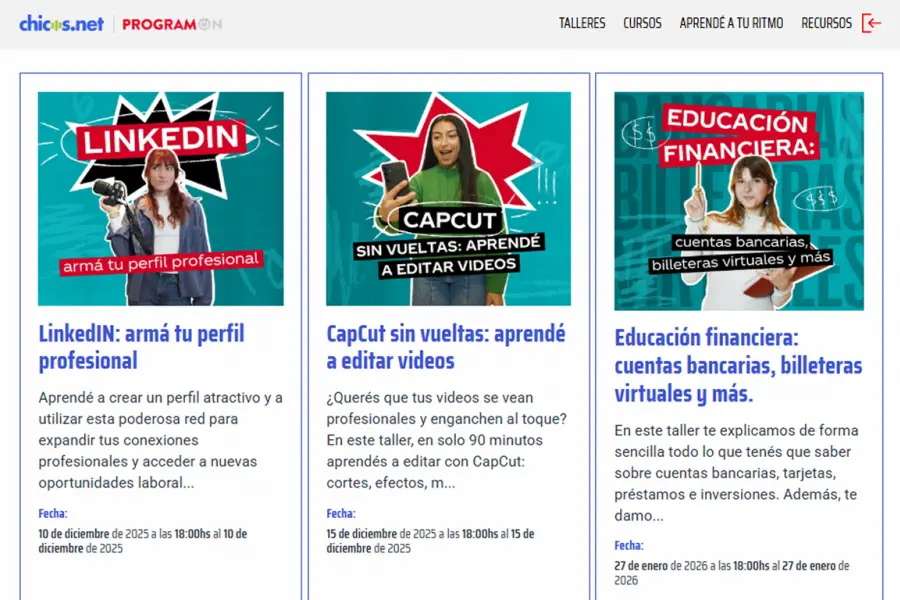Click the Fecha label on the CapCut card
This screenshot has width=900, height=600.
pyautogui.click(x=339, y=513)
